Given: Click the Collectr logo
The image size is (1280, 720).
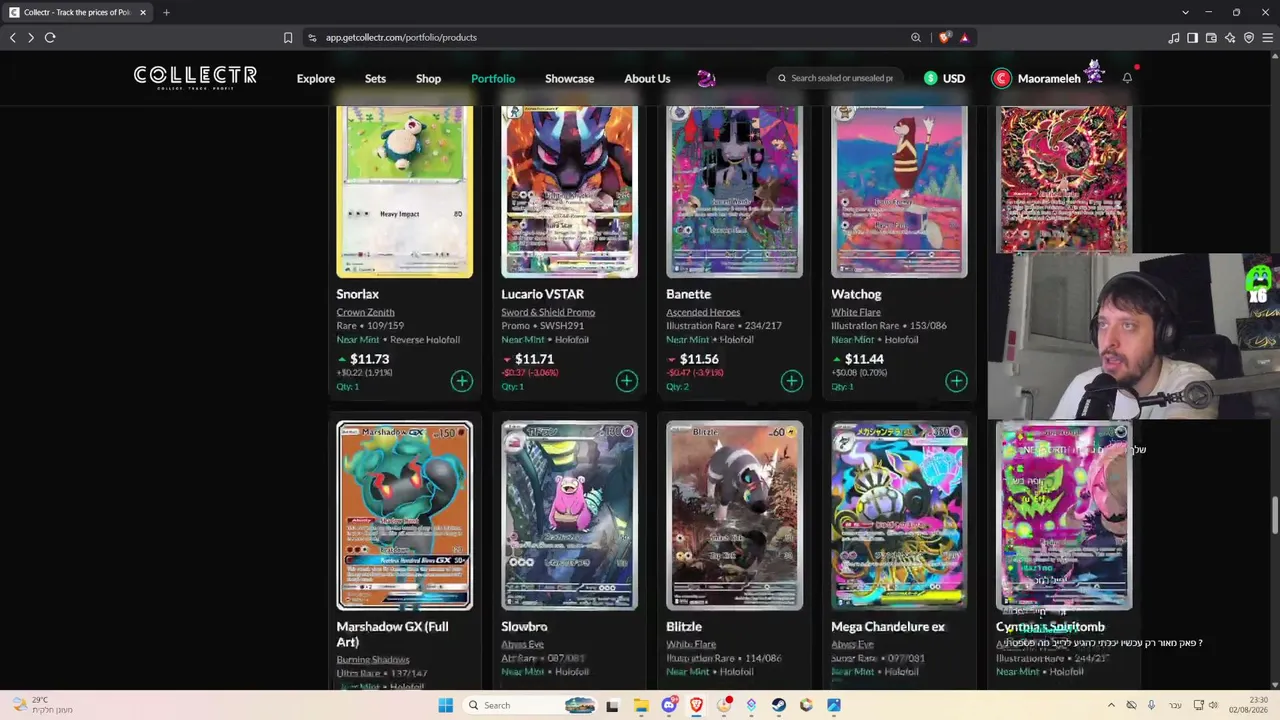Looking at the screenshot, I should point(196,78).
